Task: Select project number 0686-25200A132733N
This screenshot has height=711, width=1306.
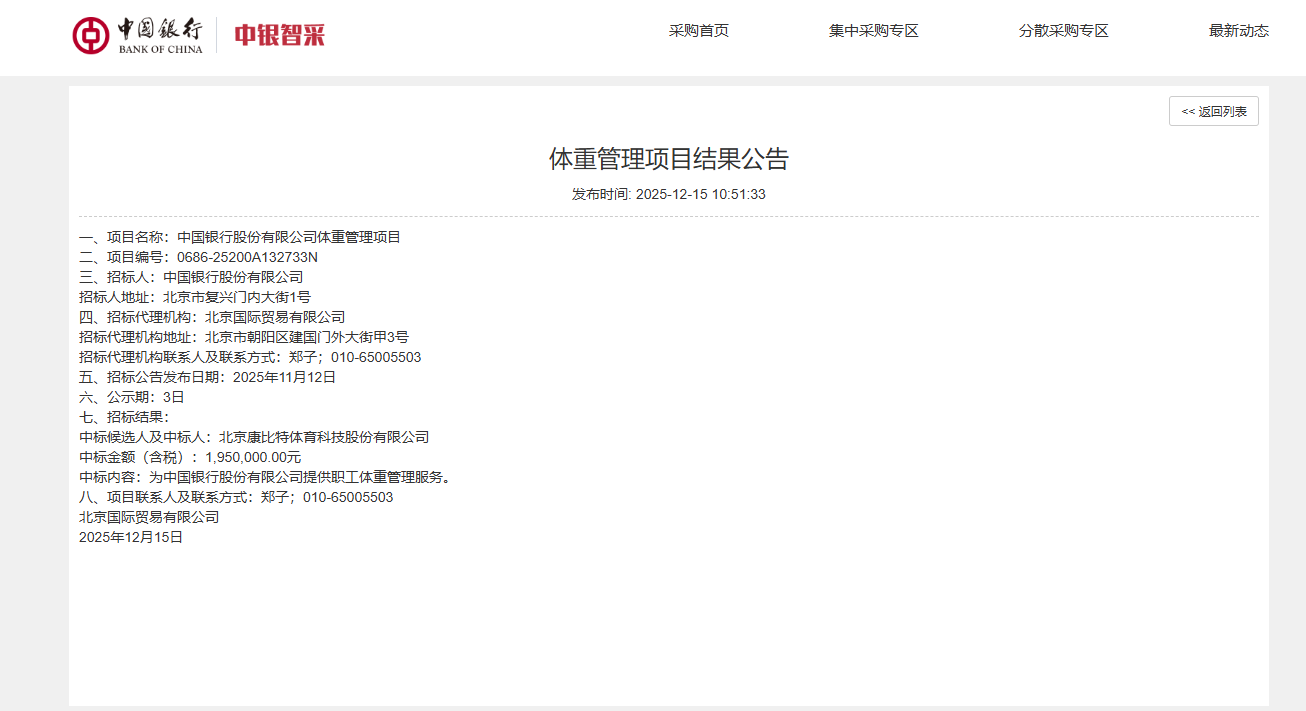Action: [247, 257]
